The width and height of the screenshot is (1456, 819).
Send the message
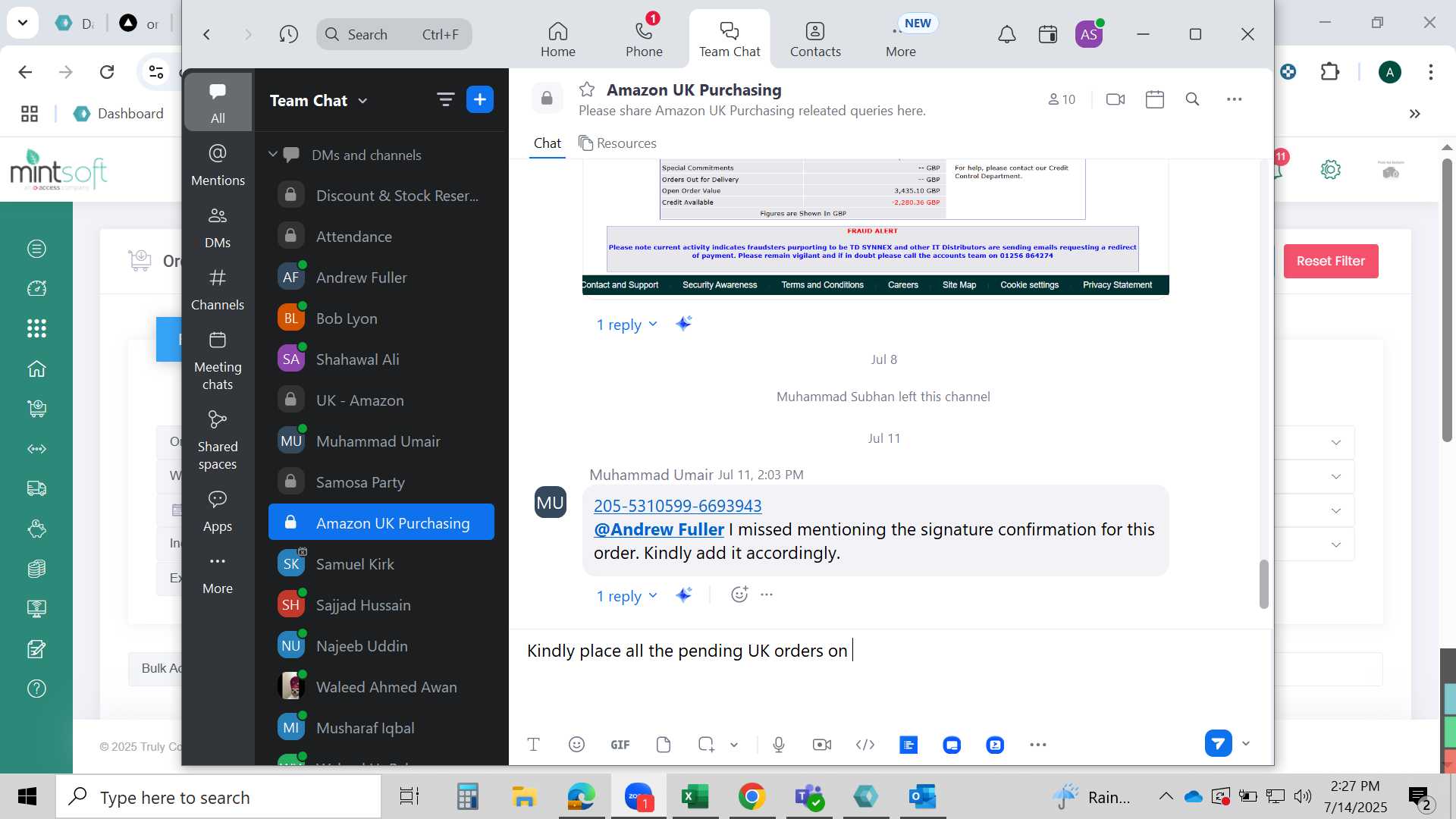(1218, 743)
